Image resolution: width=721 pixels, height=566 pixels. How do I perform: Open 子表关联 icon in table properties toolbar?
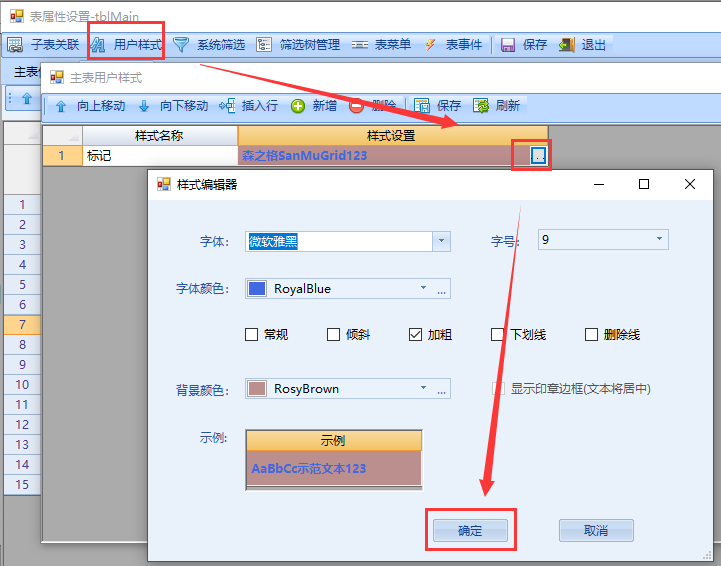click(x=15, y=45)
